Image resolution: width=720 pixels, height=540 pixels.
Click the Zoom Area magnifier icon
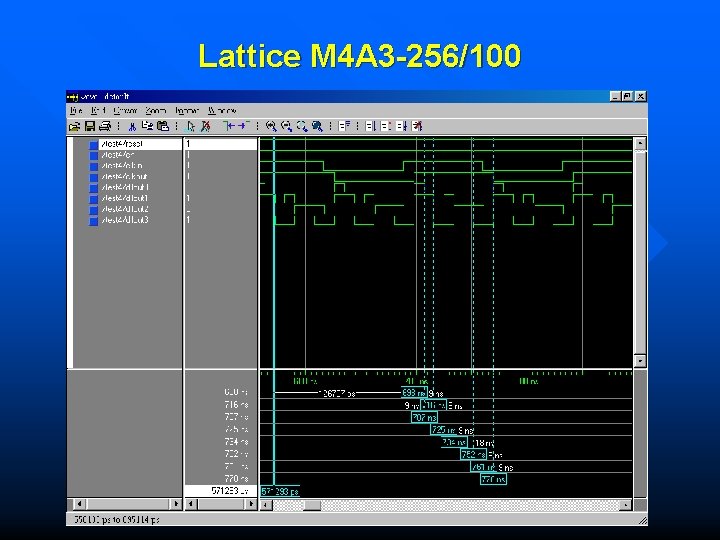(302, 126)
